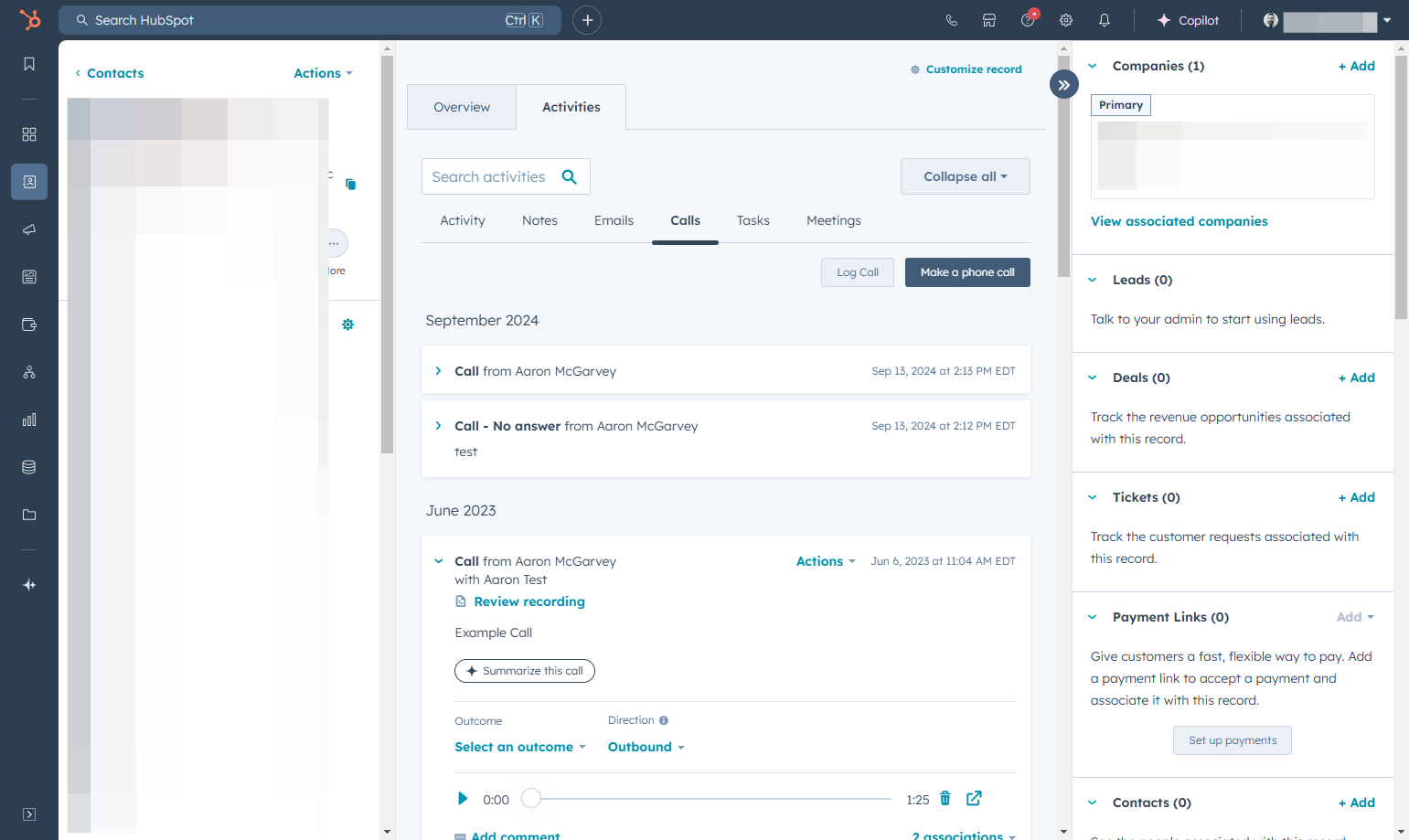Screen dimensions: 1409x840
Task: Open the Breeze AI sparkle sidebar icon
Action: click(29, 585)
